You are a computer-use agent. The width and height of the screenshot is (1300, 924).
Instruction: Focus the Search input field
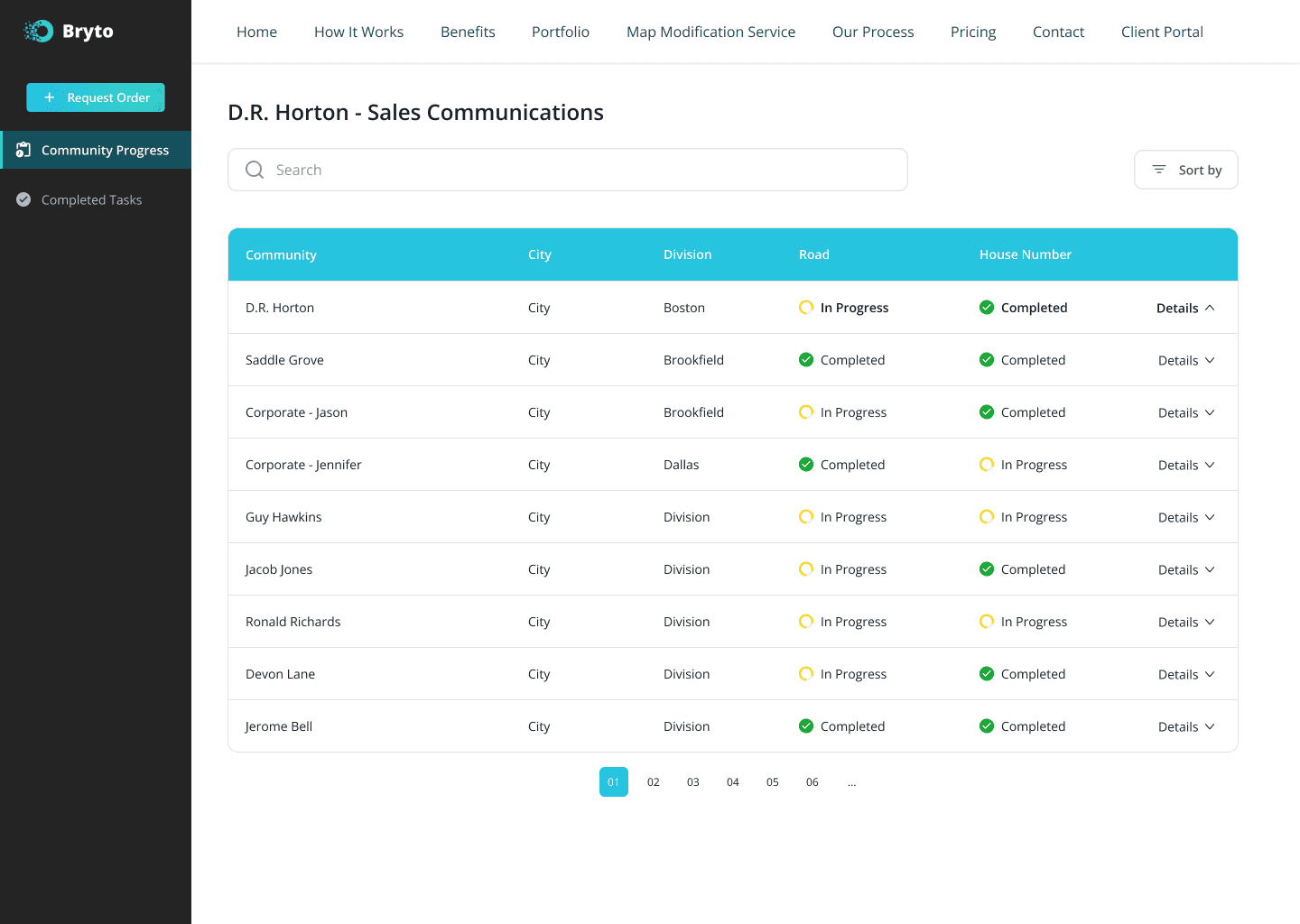568,170
